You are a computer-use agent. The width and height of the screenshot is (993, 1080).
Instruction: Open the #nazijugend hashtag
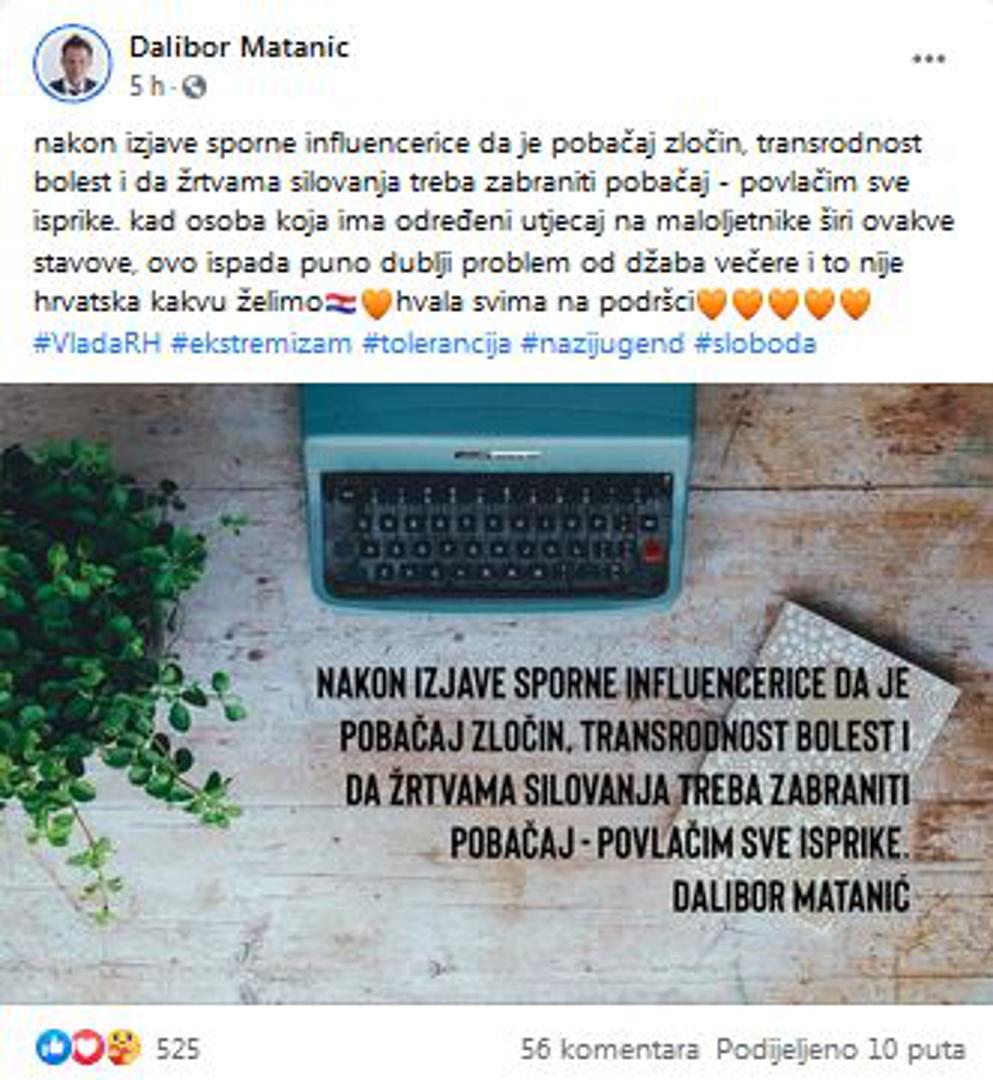[x=603, y=343]
